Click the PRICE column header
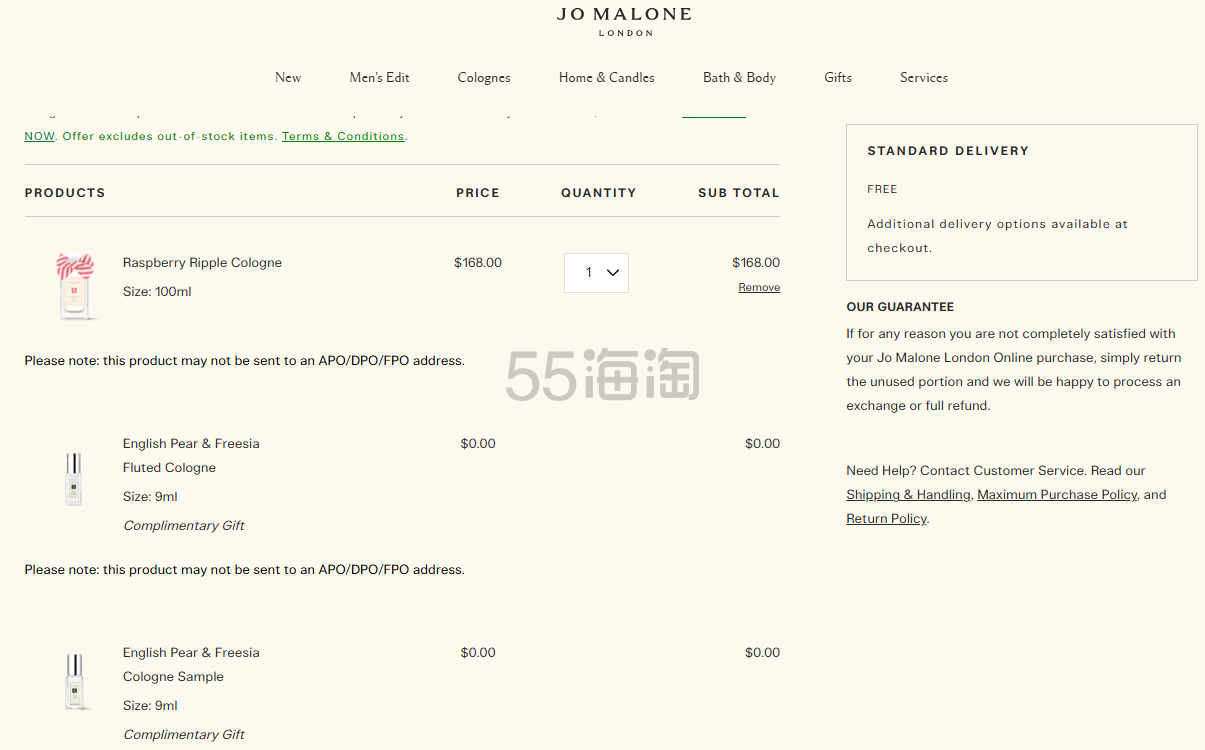This screenshot has width=1205, height=750. point(478,193)
